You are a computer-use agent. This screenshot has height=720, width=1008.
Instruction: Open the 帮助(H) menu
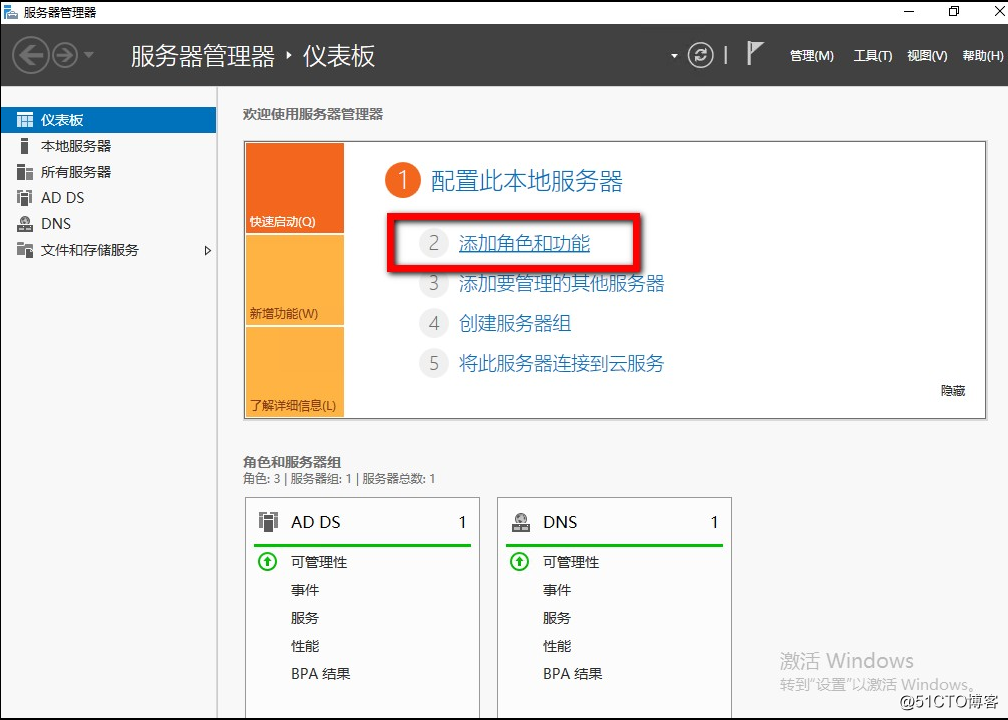coord(982,56)
